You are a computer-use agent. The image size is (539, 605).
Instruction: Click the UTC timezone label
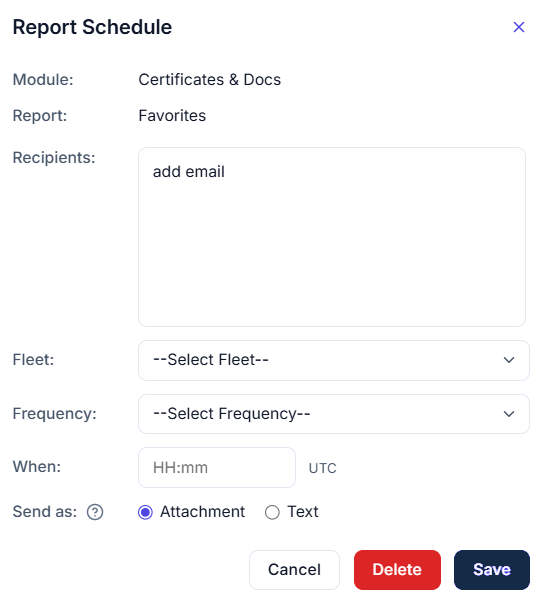click(323, 468)
